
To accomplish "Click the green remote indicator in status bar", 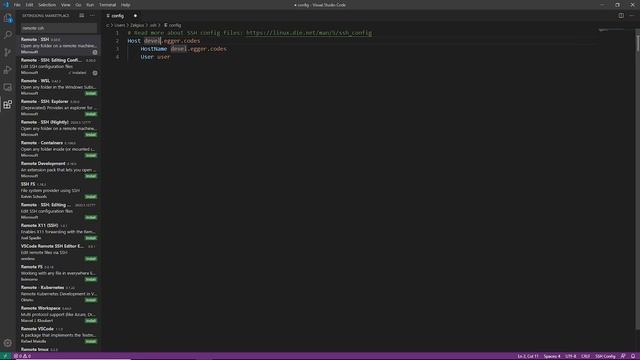I will click(x=5, y=356).
